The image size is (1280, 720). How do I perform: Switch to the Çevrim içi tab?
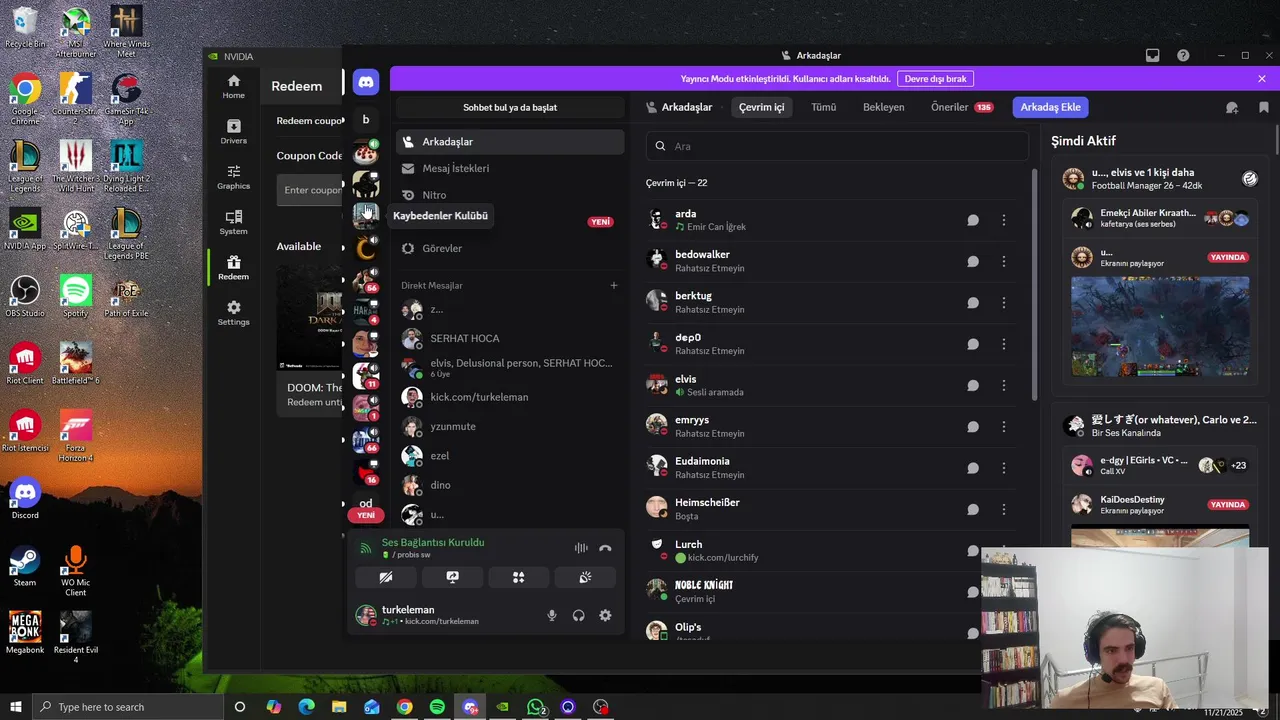(x=762, y=107)
